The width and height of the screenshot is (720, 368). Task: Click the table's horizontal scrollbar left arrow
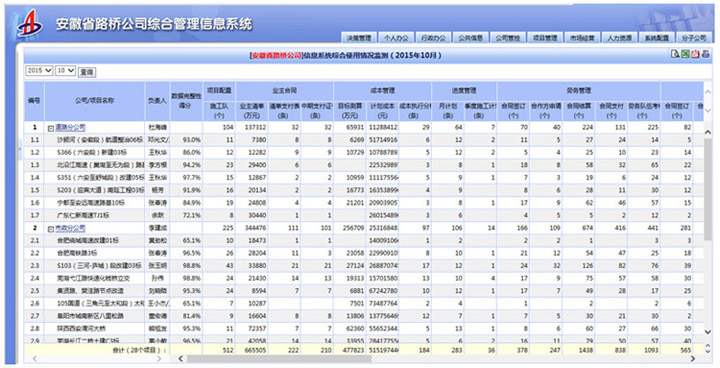(x=180, y=359)
